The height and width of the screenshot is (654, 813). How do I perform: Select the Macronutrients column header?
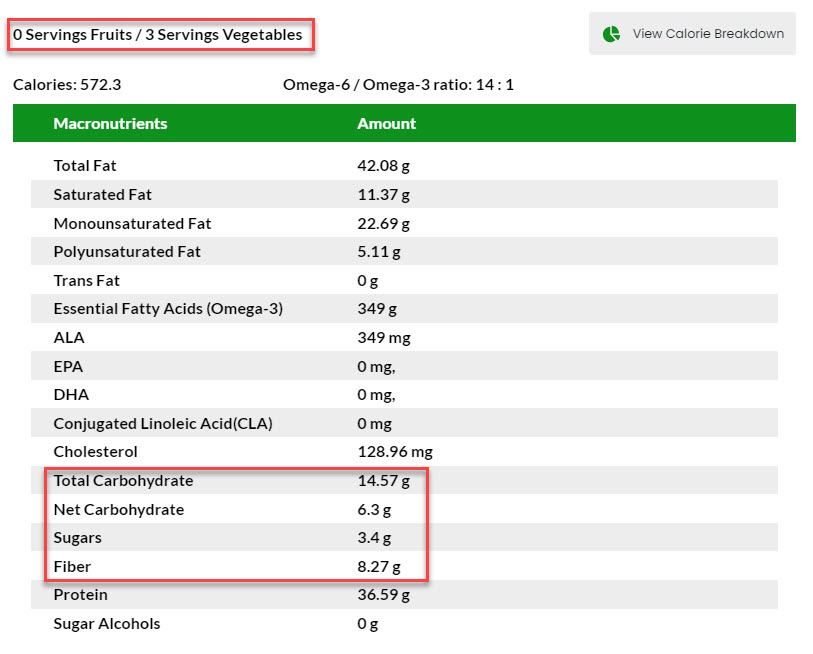[x=110, y=123]
